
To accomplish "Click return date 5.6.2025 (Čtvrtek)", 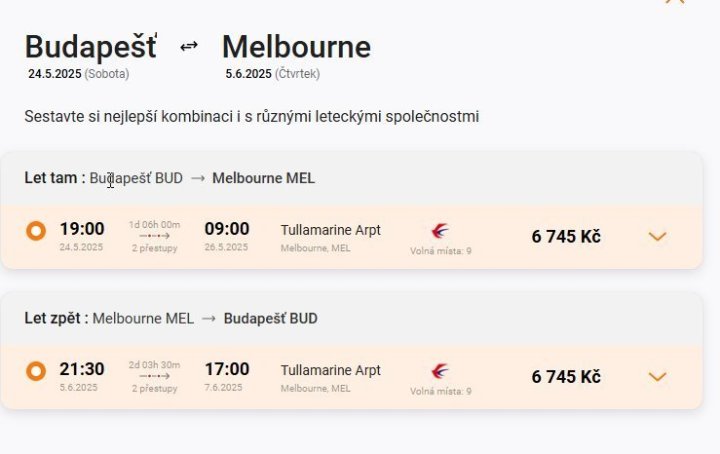I will pos(272,74).
